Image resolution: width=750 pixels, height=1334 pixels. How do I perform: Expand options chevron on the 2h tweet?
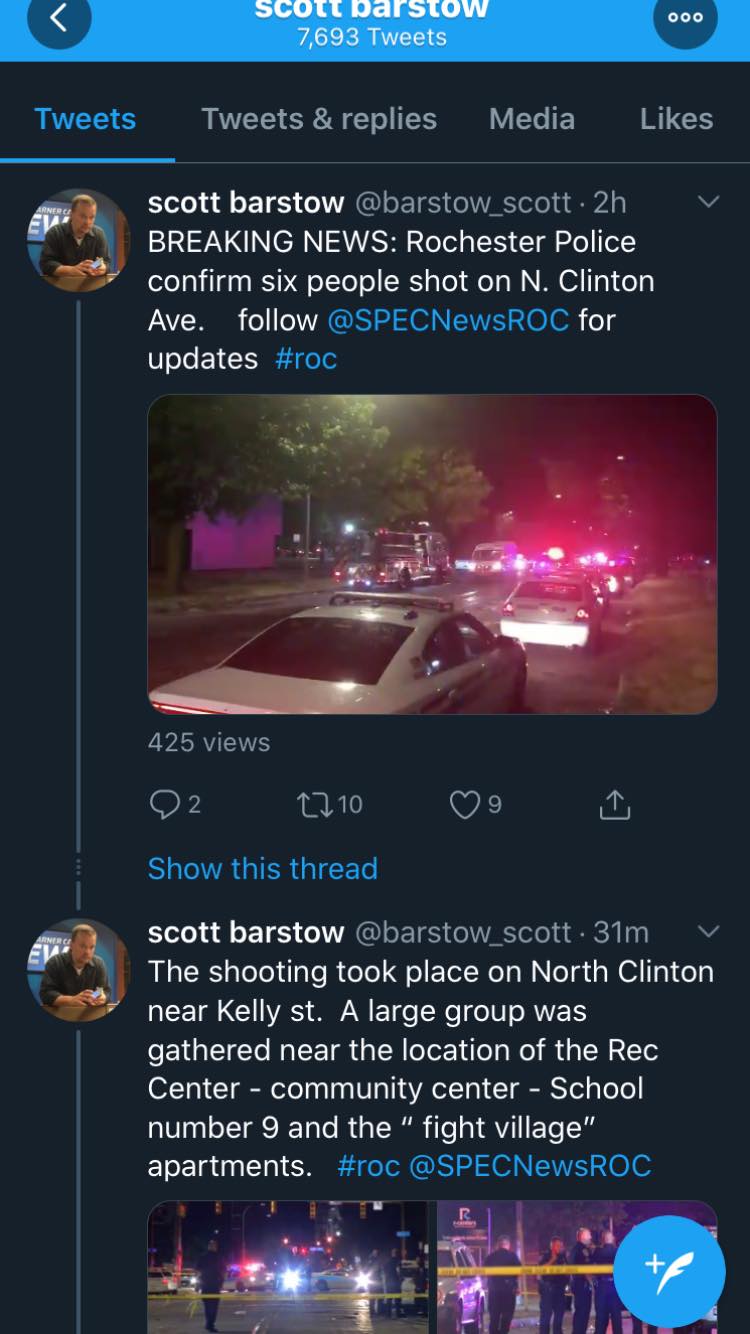(708, 202)
